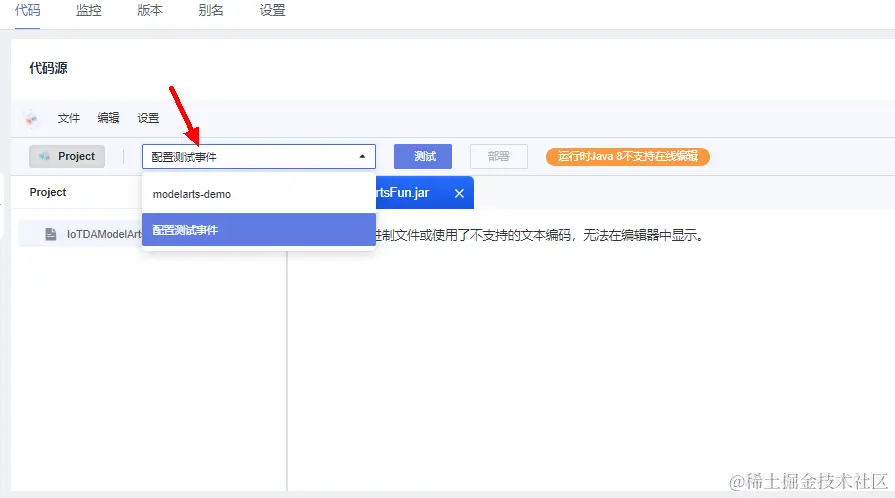Viewport: 895px width, 498px height.
Task: Click the 测试 button
Action: 423,156
